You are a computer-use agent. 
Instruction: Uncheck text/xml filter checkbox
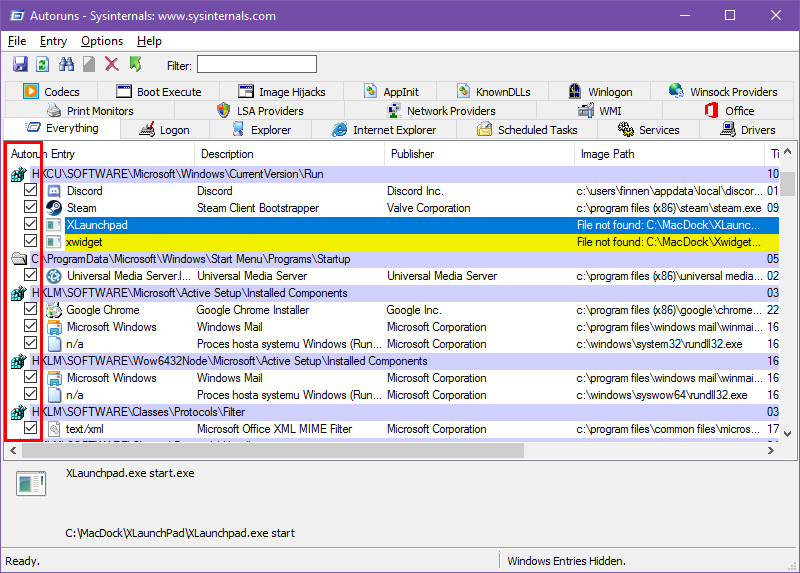tap(31, 428)
